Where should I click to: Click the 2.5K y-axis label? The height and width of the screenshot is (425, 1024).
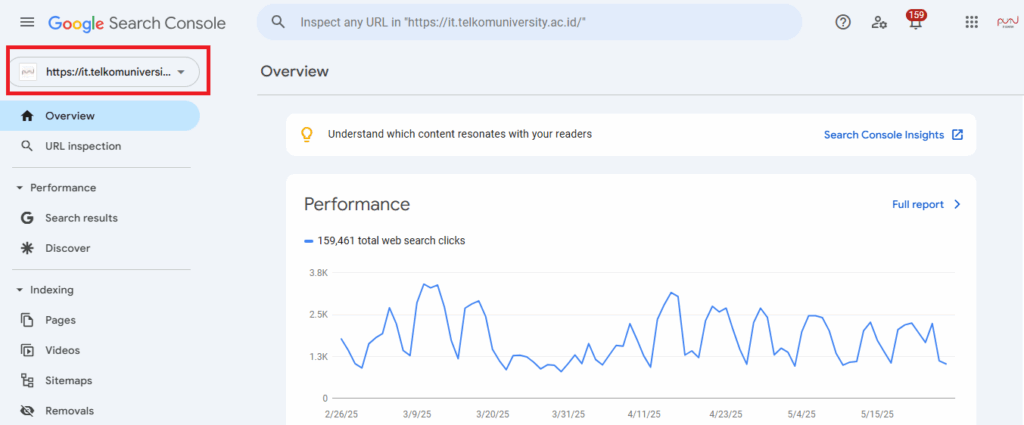(x=318, y=315)
